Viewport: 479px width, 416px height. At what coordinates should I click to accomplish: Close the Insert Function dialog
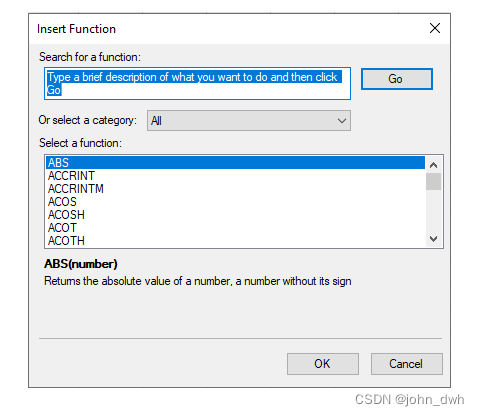[435, 28]
